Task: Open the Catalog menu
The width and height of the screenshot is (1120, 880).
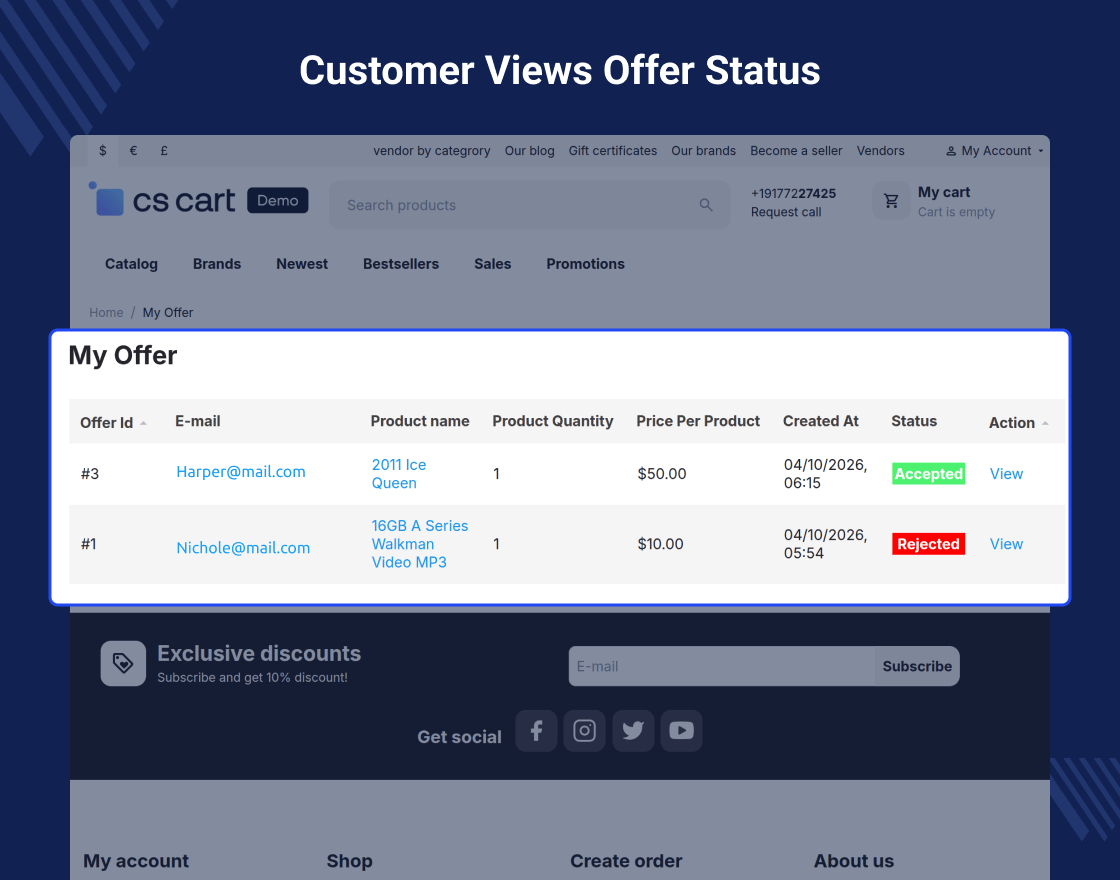Action: coord(131,264)
